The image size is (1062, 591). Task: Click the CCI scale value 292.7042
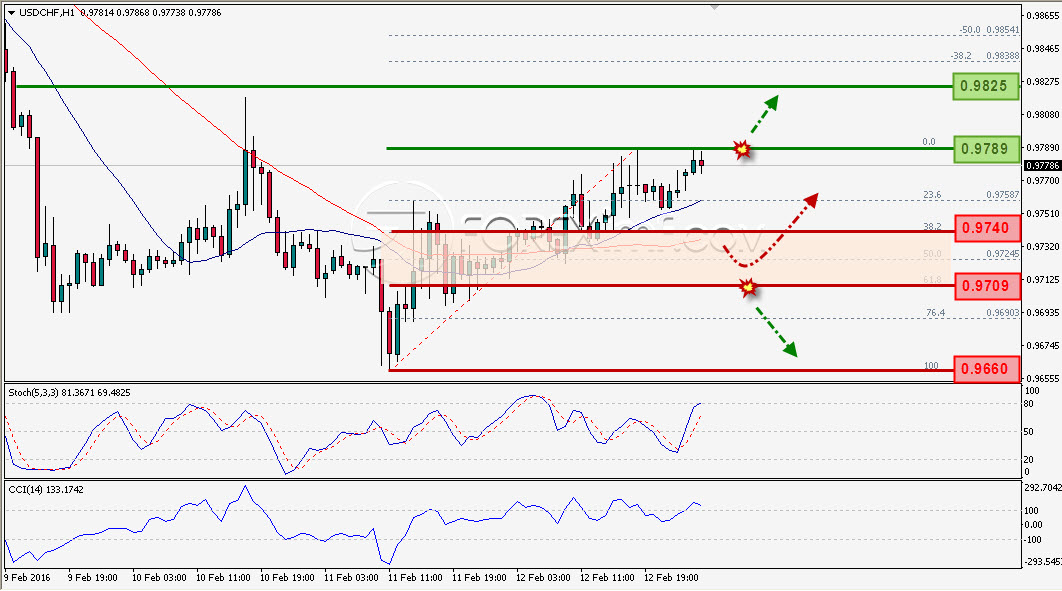coord(1043,487)
